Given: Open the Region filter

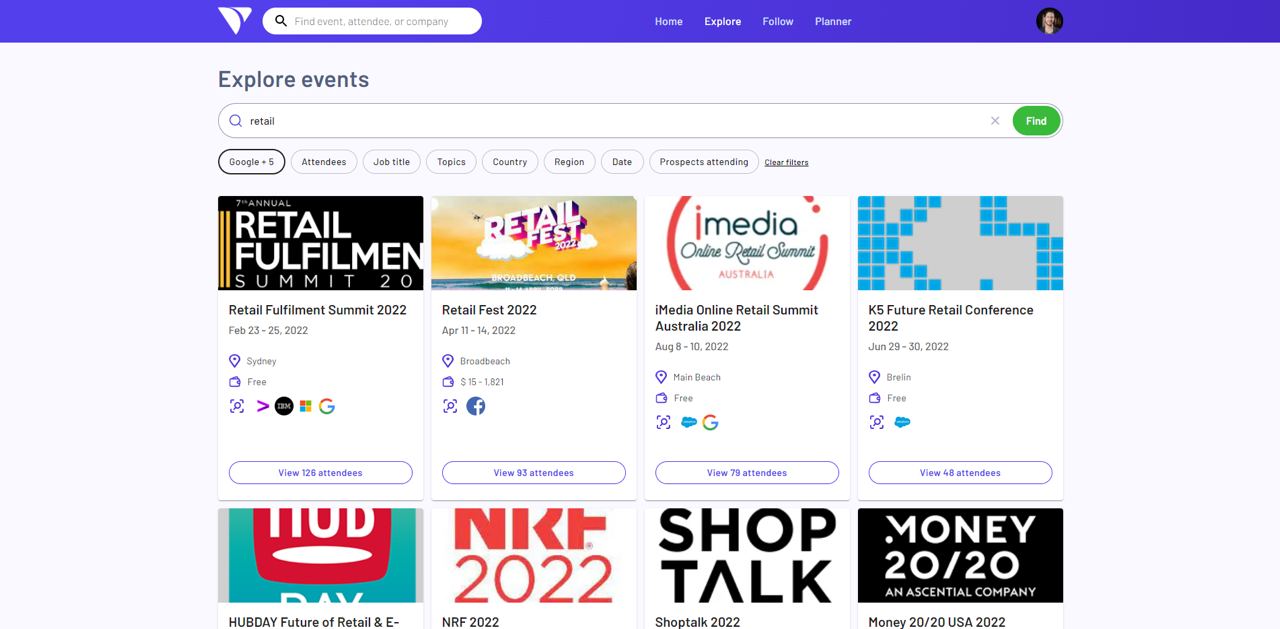Looking at the screenshot, I should tap(569, 162).
